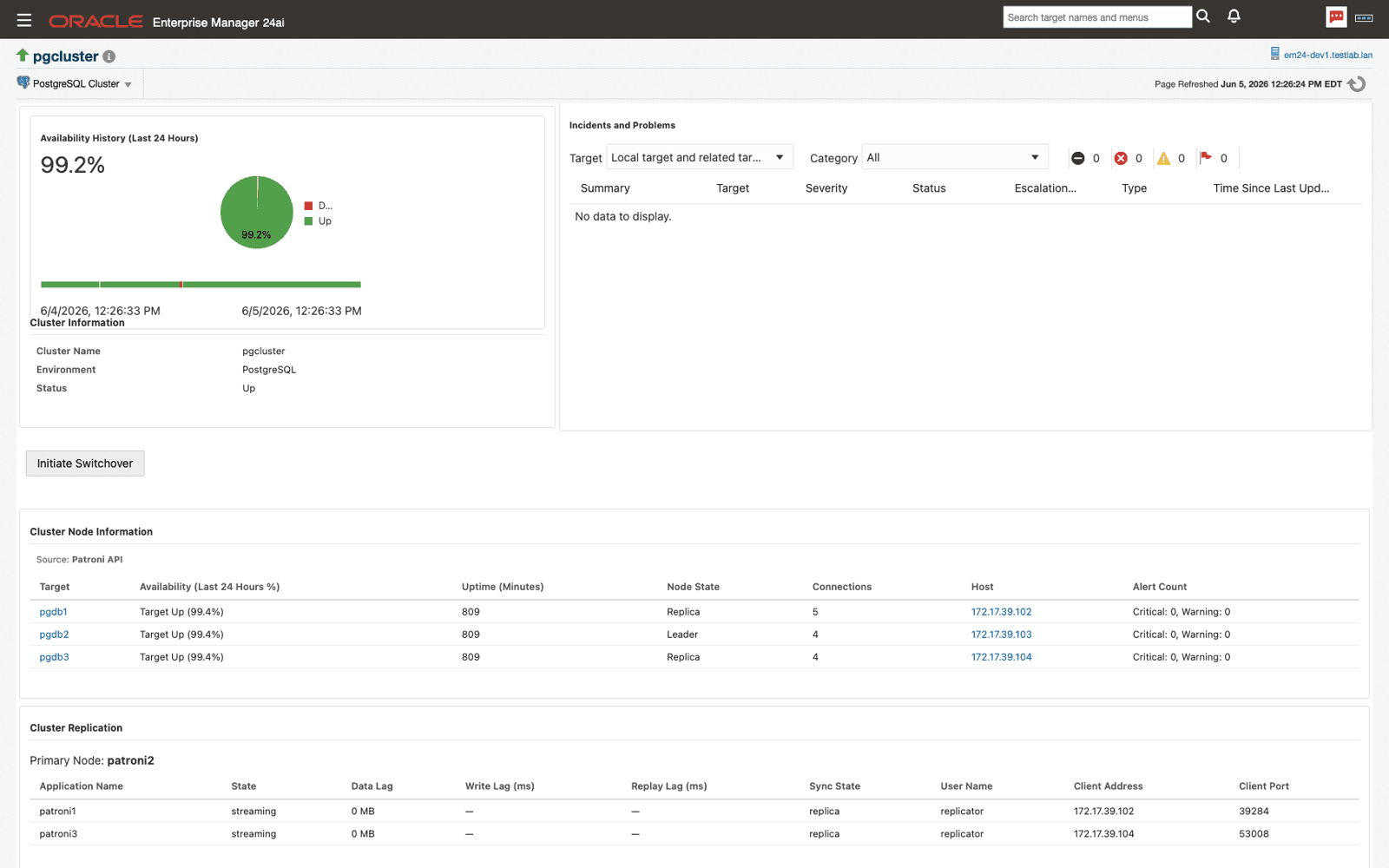Sort by Status column header

click(x=929, y=188)
